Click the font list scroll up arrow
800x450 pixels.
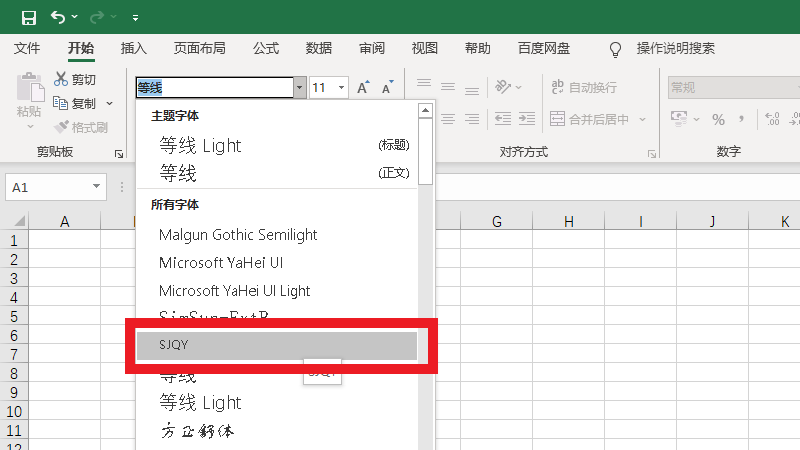point(425,111)
